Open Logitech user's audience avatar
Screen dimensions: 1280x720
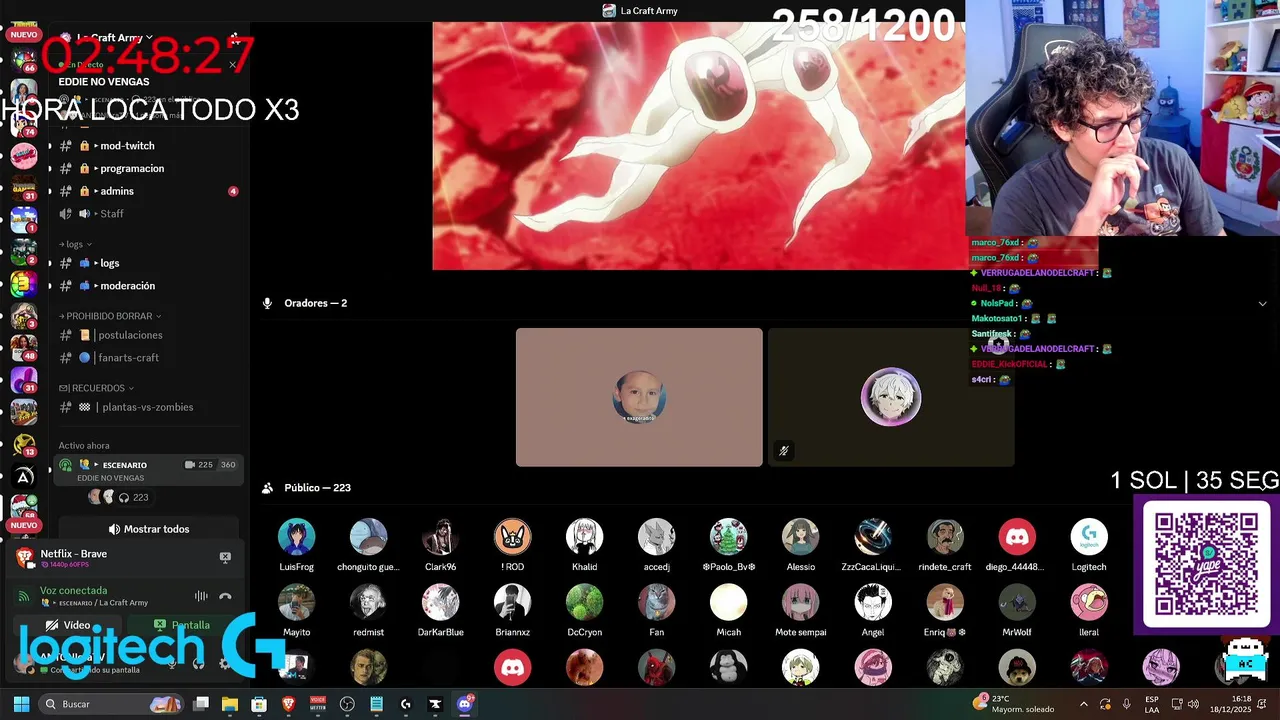pos(1089,537)
